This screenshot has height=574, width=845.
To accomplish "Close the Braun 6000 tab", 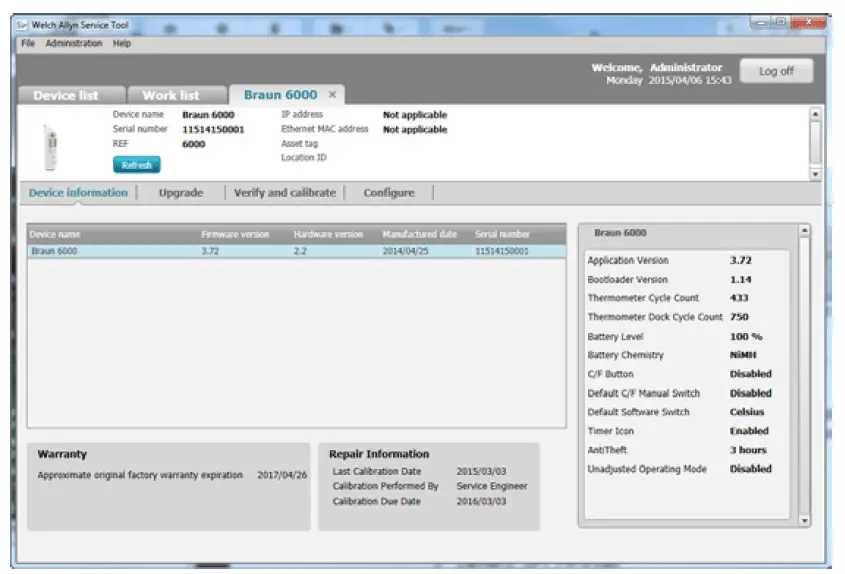I will [333, 95].
